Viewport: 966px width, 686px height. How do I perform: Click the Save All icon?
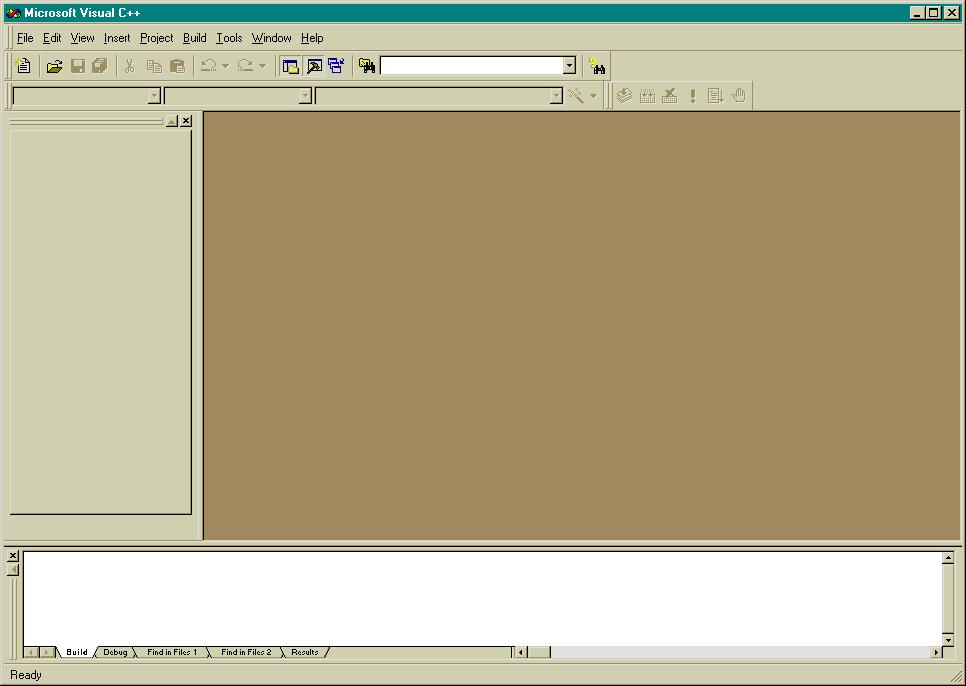[x=100, y=66]
